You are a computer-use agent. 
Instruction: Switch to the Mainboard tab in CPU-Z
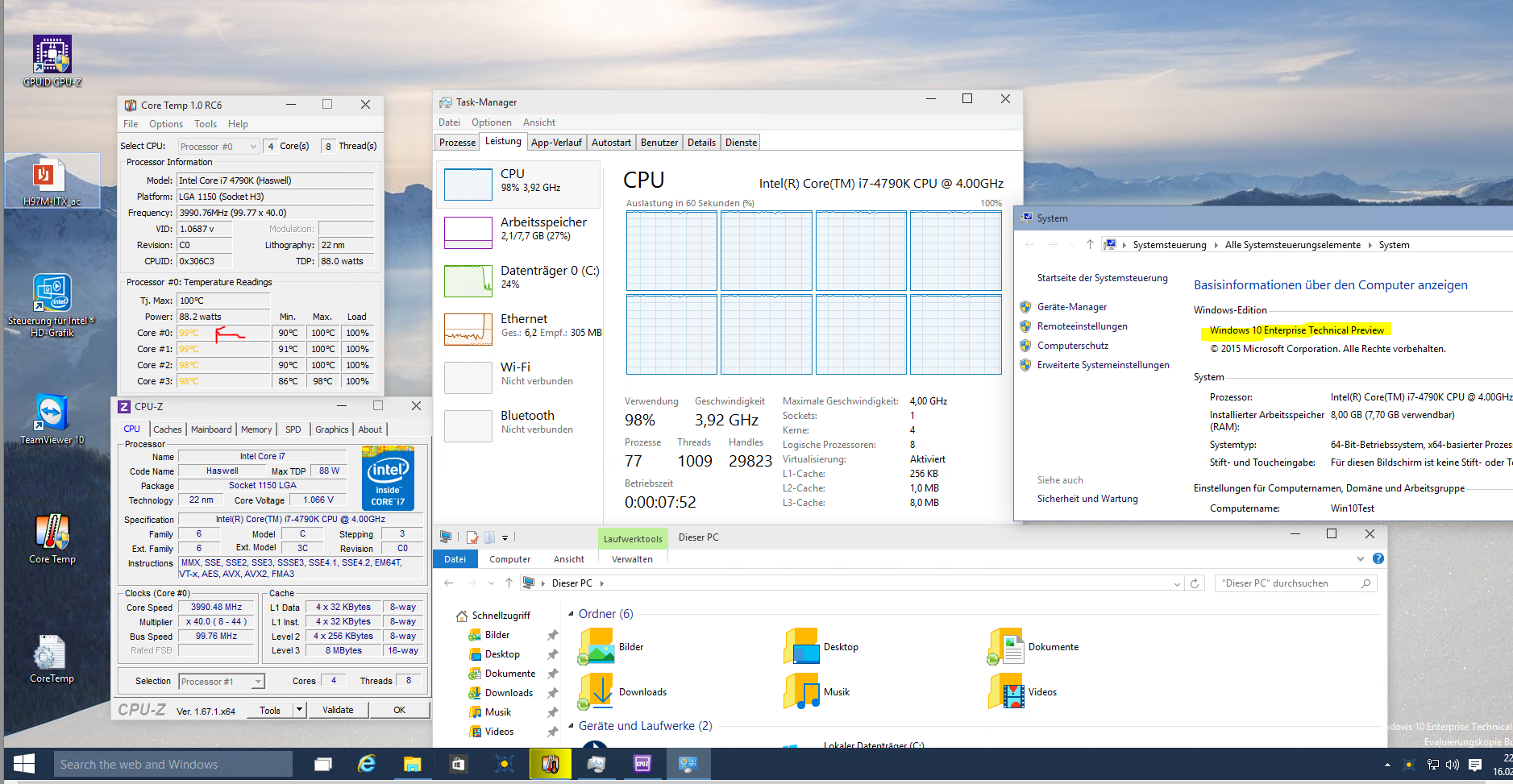211,429
